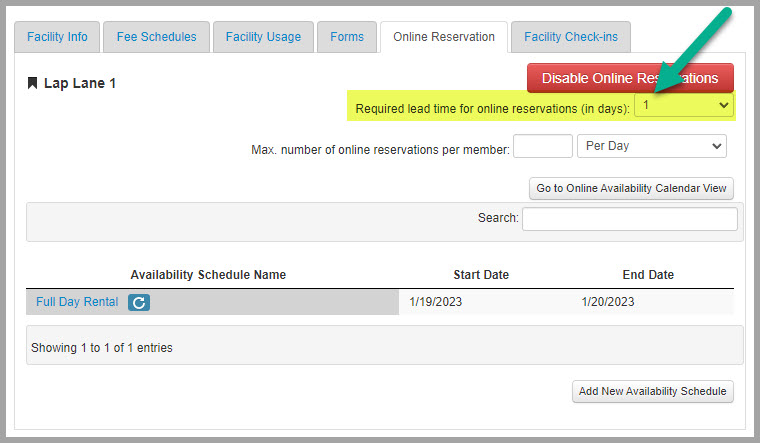Focus the Search text box
Viewport: 760px width, 443px height.
[629, 218]
